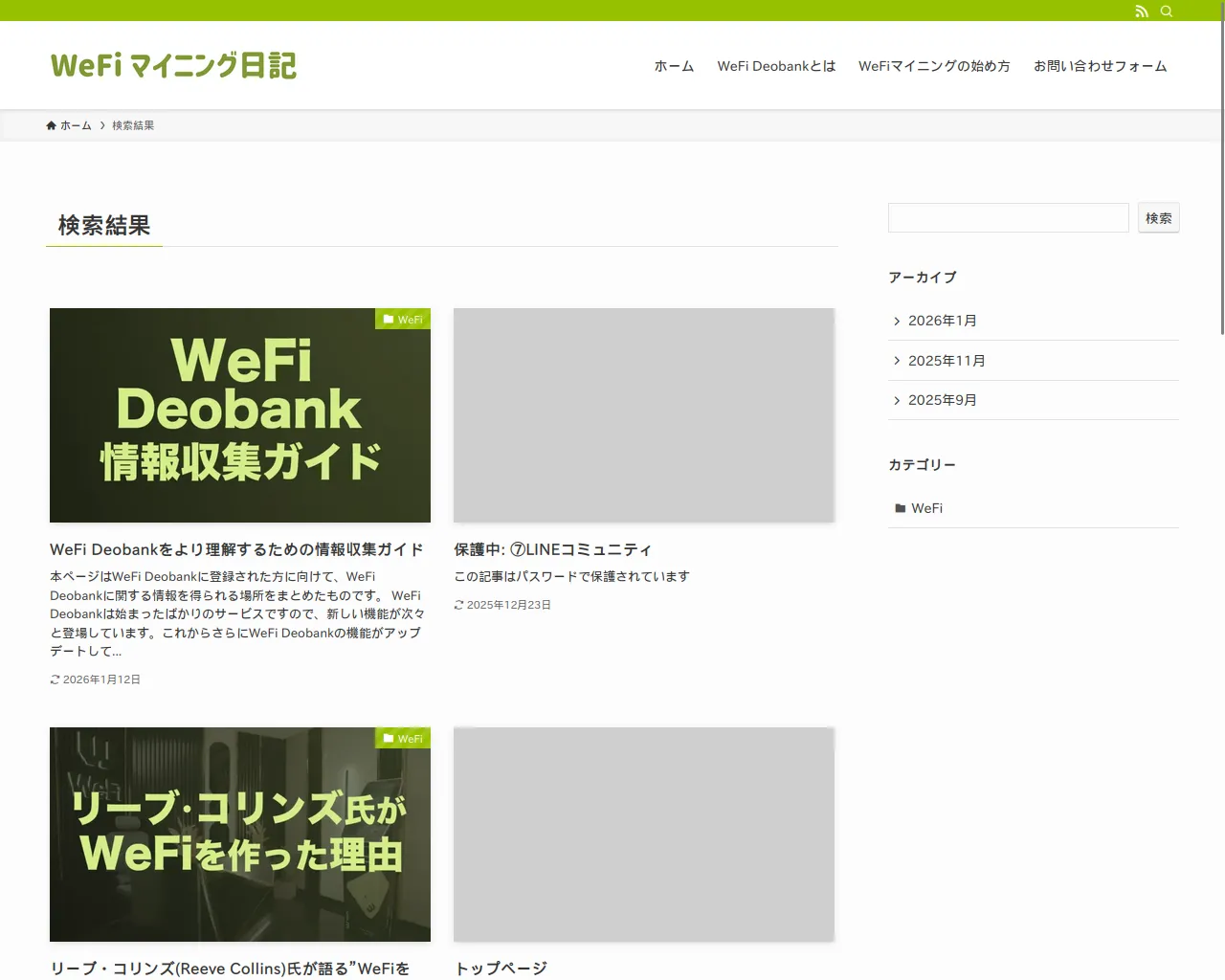Open the リーブ・コリンズ(Reeve Collins)氏 article title

pyautogui.click(x=230, y=969)
